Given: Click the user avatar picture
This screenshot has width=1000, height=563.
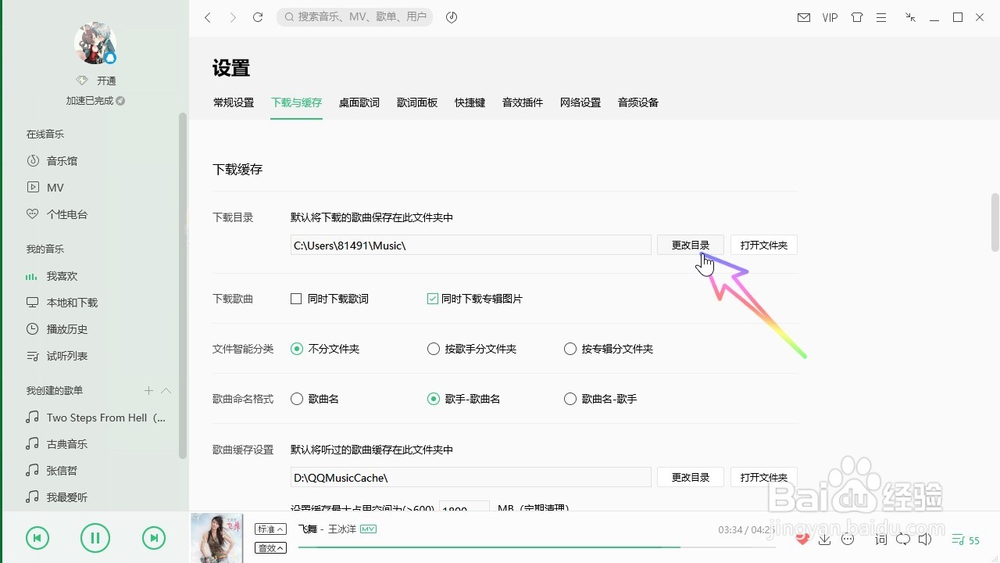Looking at the screenshot, I should pyautogui.click(x=95, y=43).
